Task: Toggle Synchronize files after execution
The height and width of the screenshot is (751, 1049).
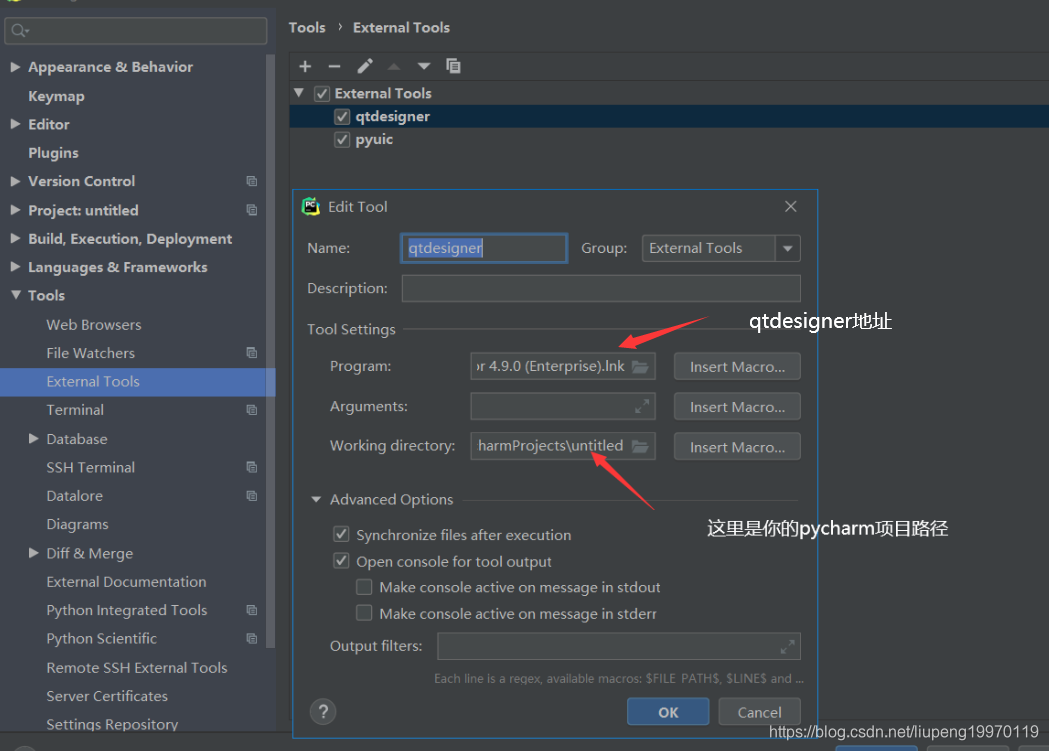Action: tap(341, 534)
